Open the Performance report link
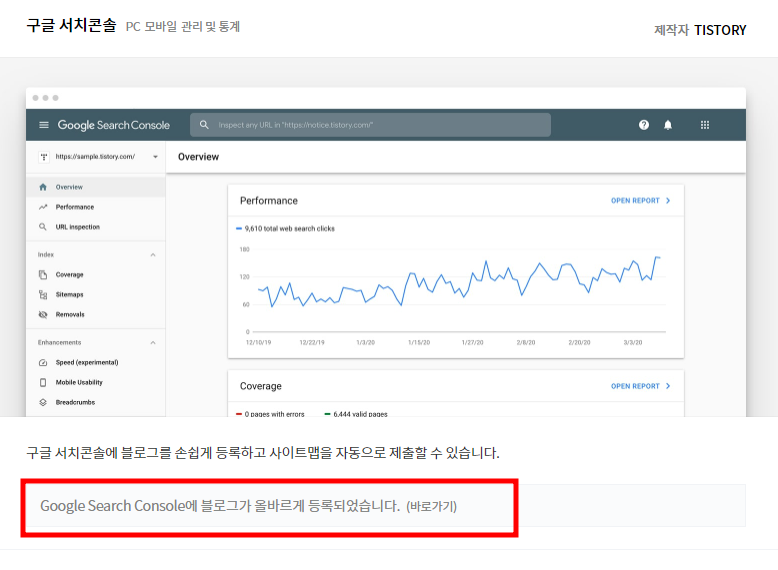778x570 pixels. tap(641, 200)
